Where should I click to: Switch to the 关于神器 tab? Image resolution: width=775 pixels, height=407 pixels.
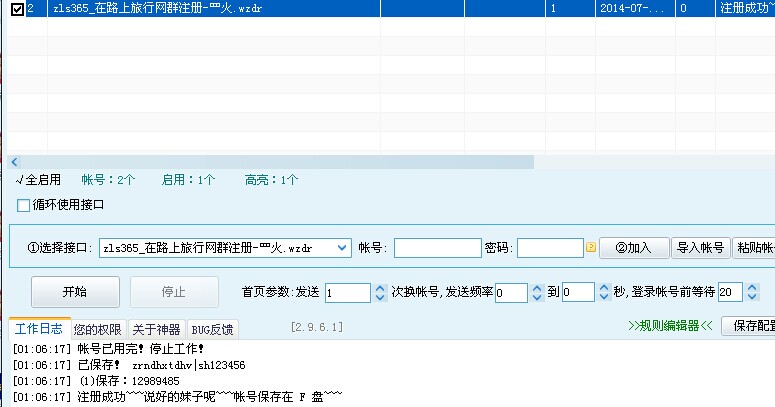156,330
